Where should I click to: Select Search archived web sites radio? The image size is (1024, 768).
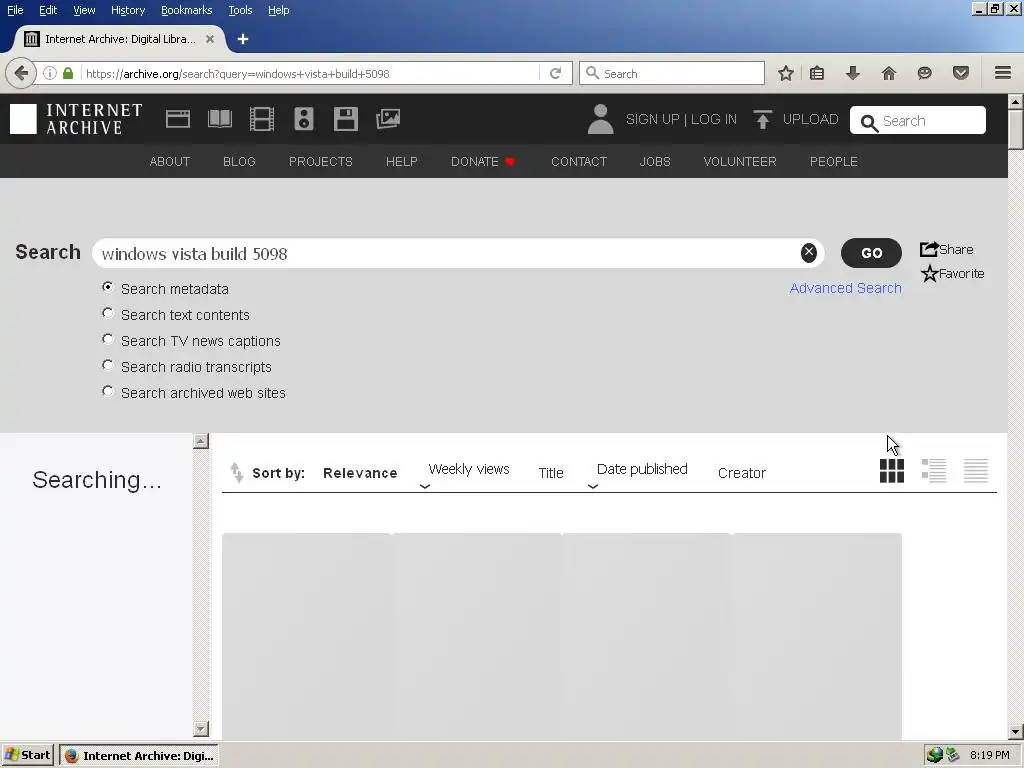(108, 391)
